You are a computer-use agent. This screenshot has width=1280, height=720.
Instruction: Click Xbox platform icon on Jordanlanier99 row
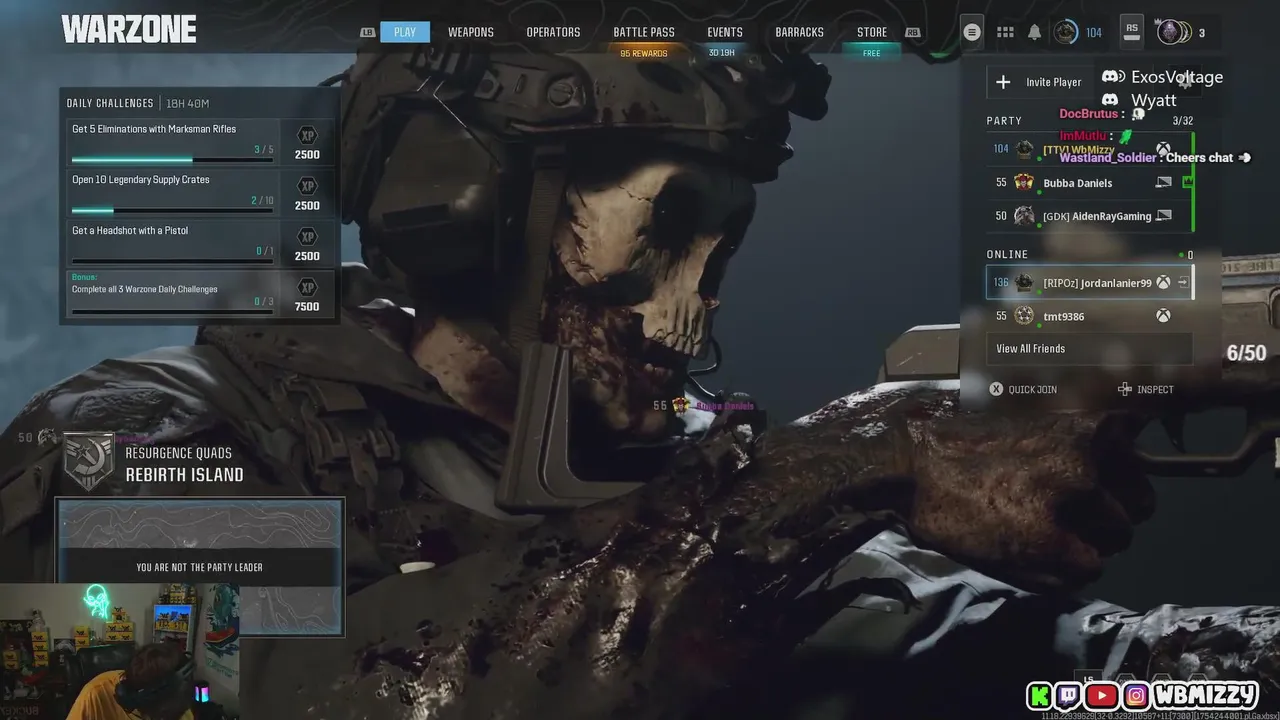coord(1163,283)
